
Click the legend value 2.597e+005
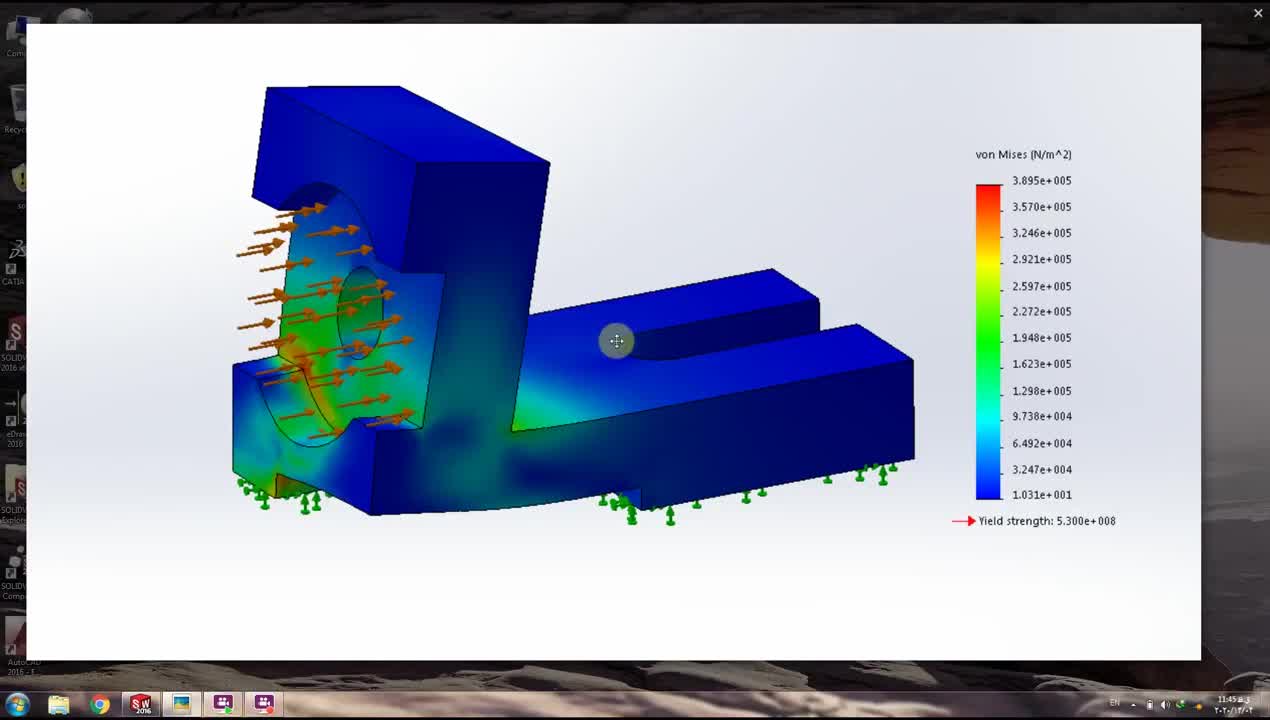coord(1041,286)
